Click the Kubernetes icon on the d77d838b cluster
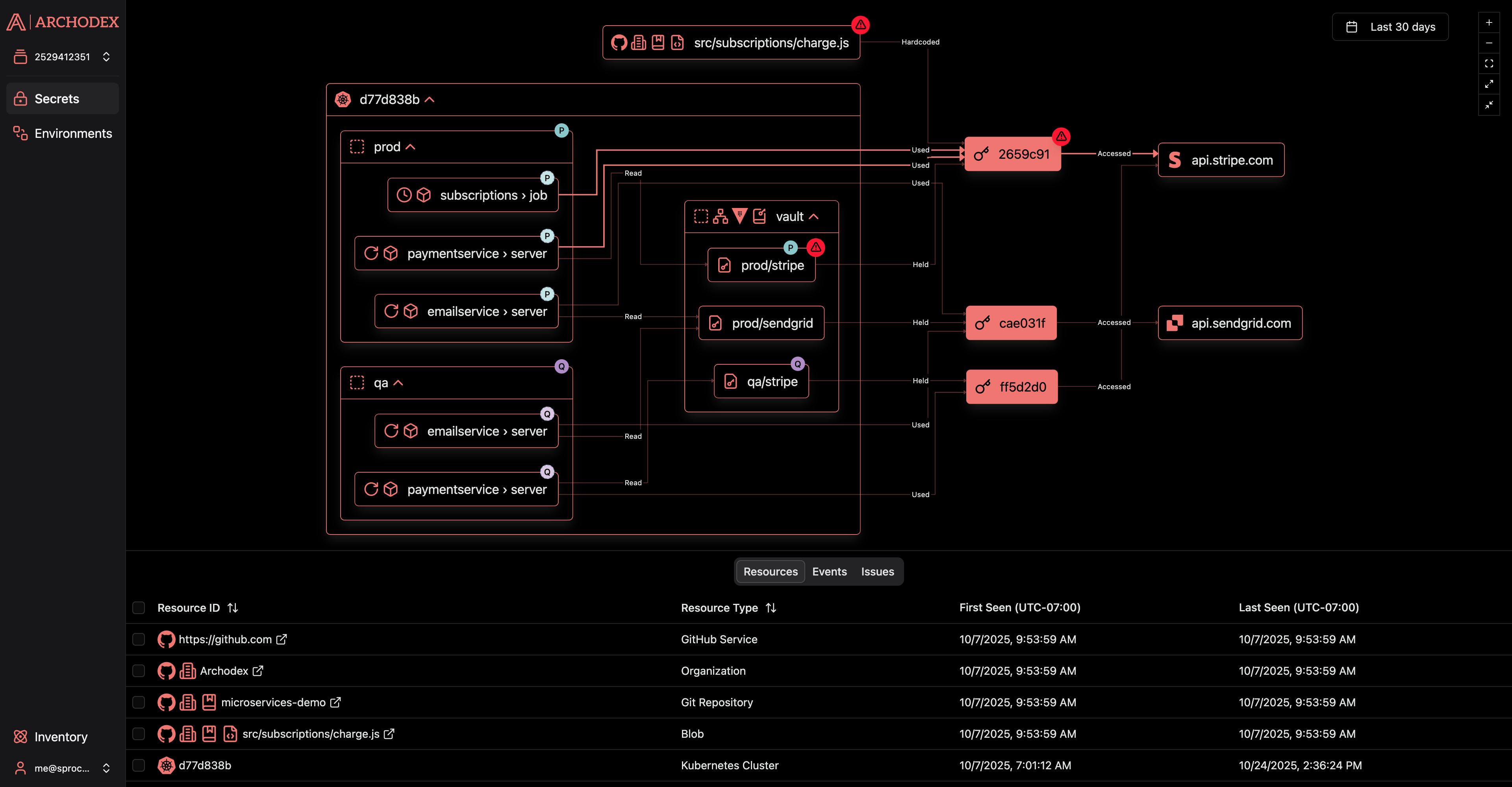Image resolution: width=1512 pixels, height=787 pixels. pos(342,99)
